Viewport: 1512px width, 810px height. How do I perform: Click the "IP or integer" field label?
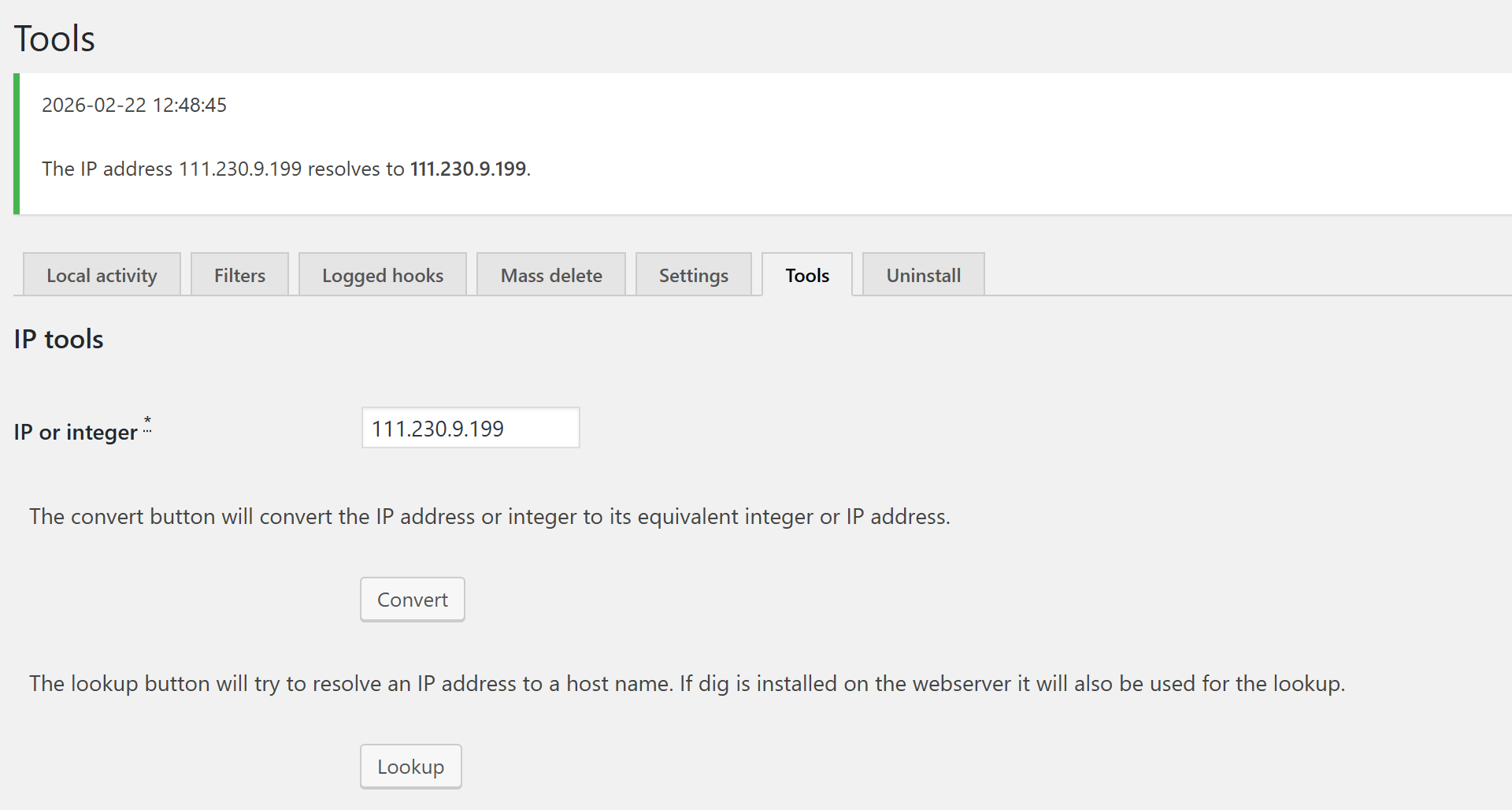[76, 432]
